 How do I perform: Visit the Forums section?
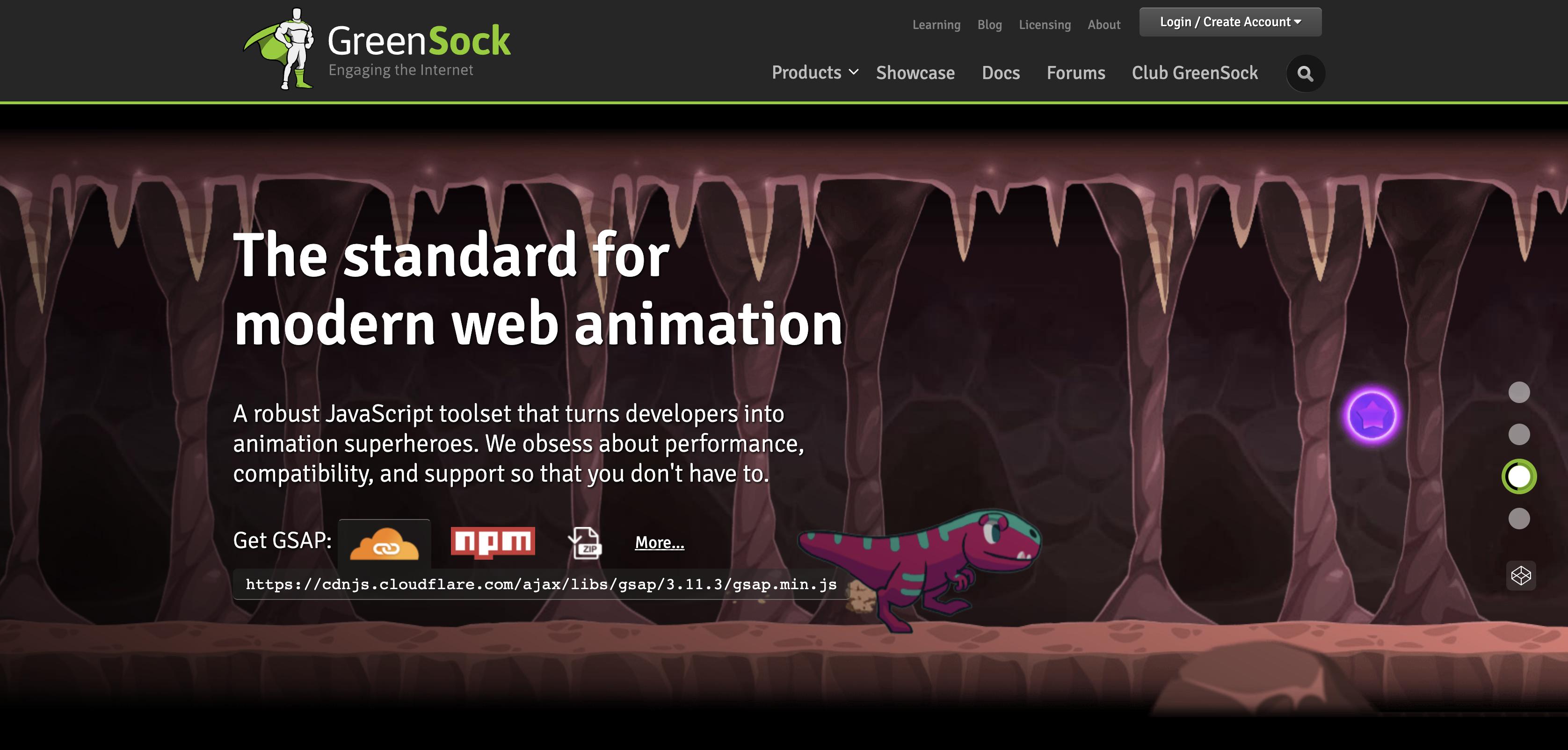pos(1075,73)
